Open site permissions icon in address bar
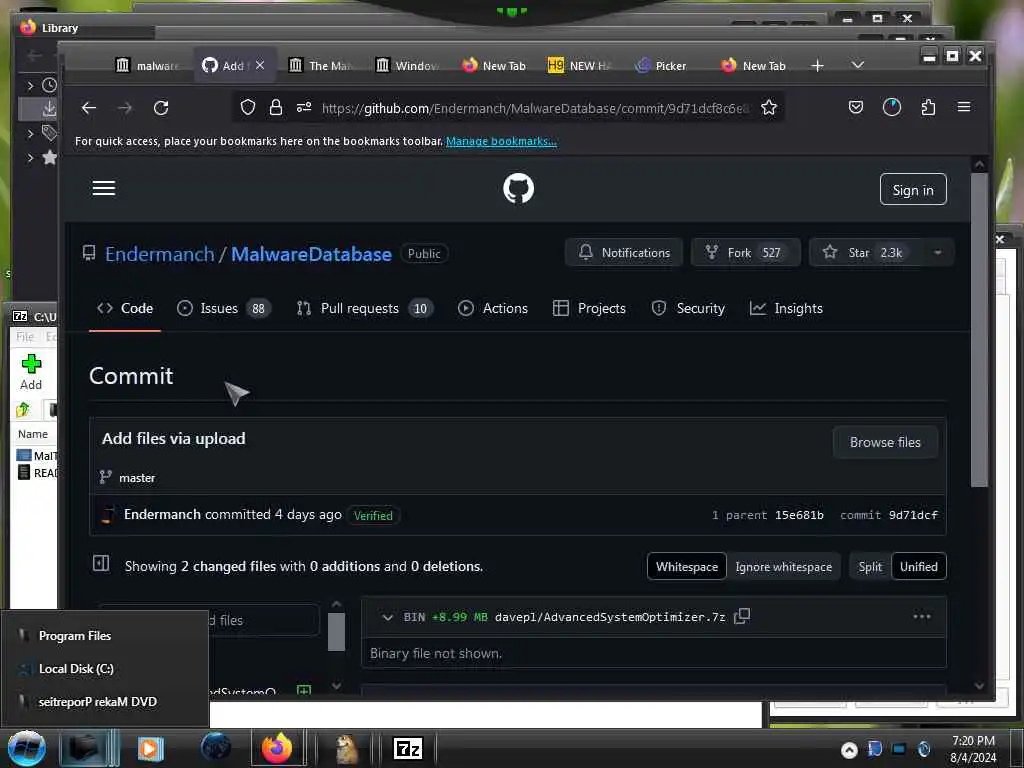Screen dimensions: 1024x768 (304, 107)
